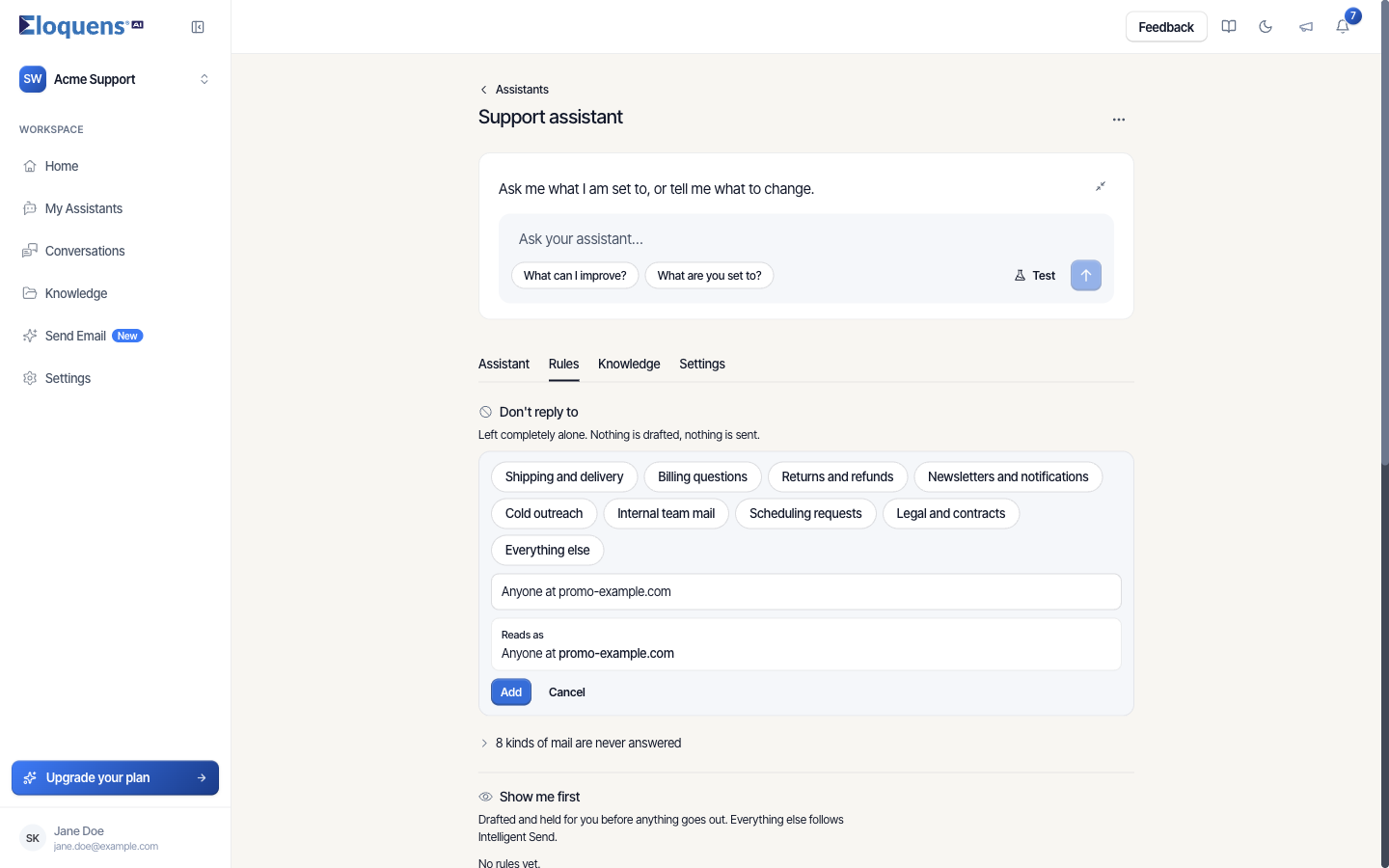Toggle the Everything else chip
Viewport: 1389px width, 868px height.
point(547,550)
